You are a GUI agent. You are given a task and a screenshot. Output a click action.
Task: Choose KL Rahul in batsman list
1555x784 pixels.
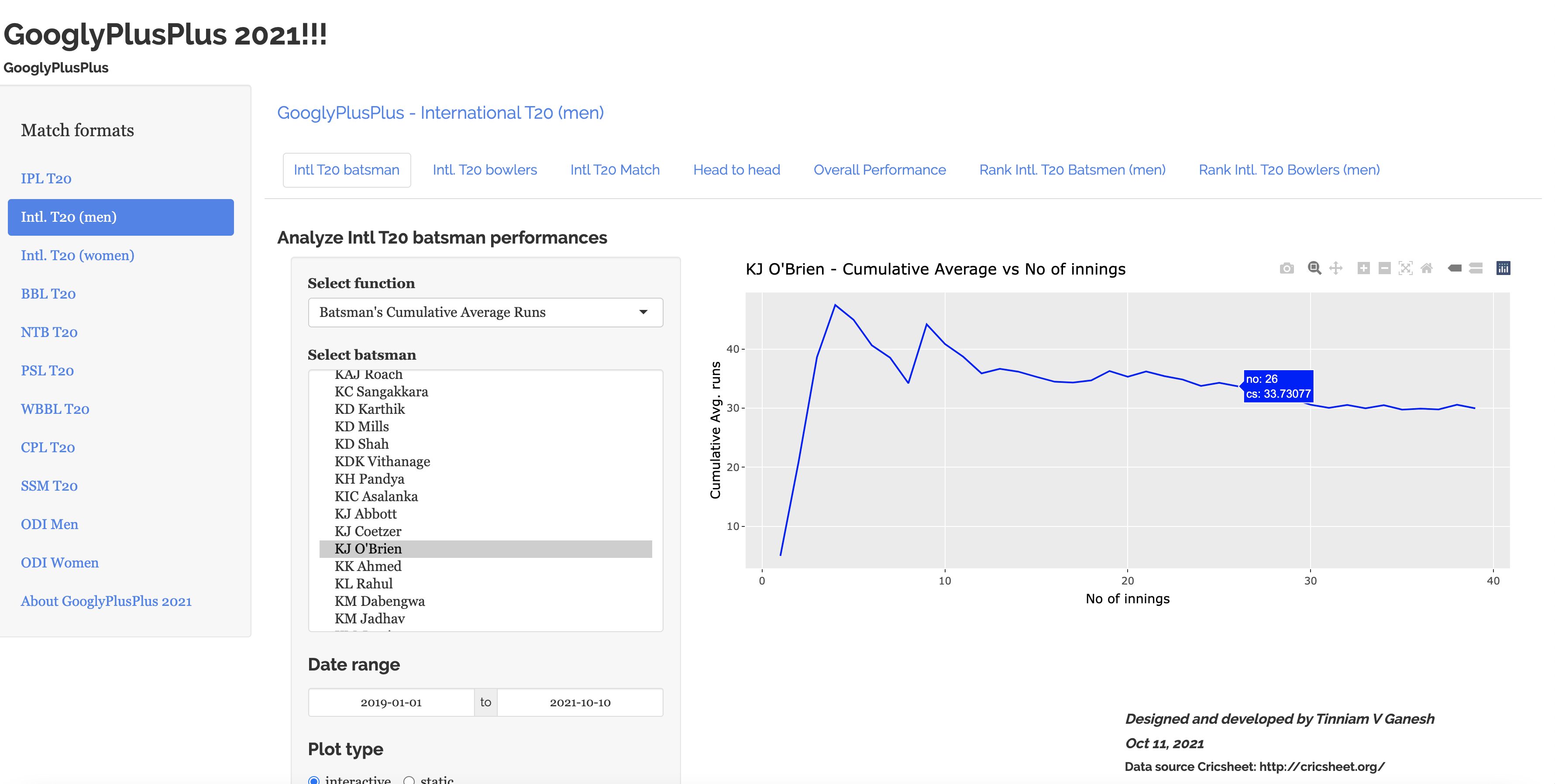[x=363, y=584]
